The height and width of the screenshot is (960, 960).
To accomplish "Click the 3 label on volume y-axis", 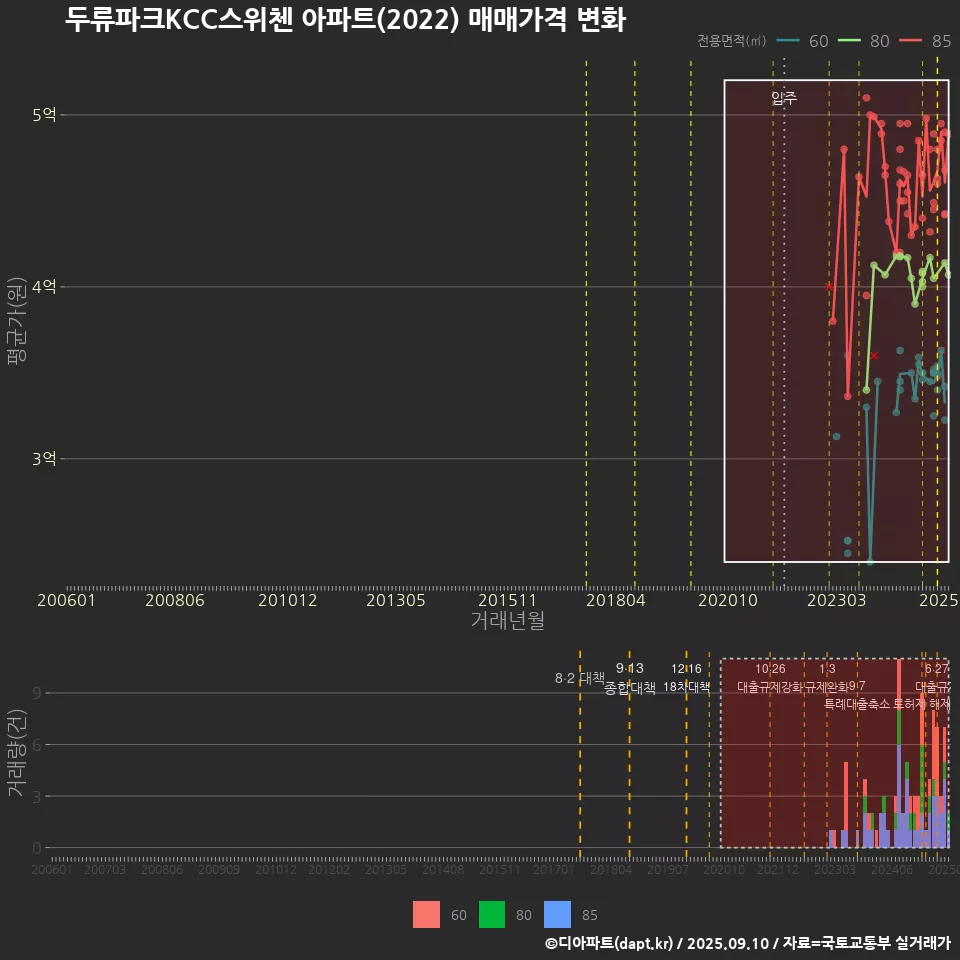I will tap(37, 797).
